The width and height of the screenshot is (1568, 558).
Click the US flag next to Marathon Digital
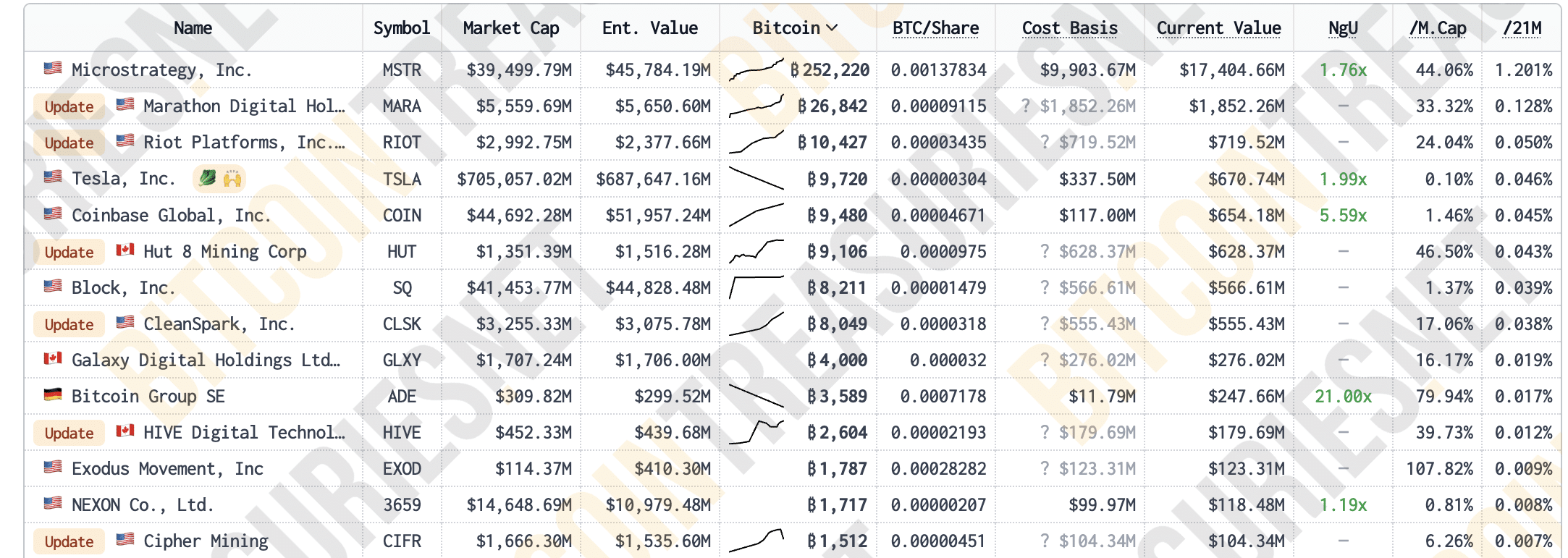pos(125,104)
